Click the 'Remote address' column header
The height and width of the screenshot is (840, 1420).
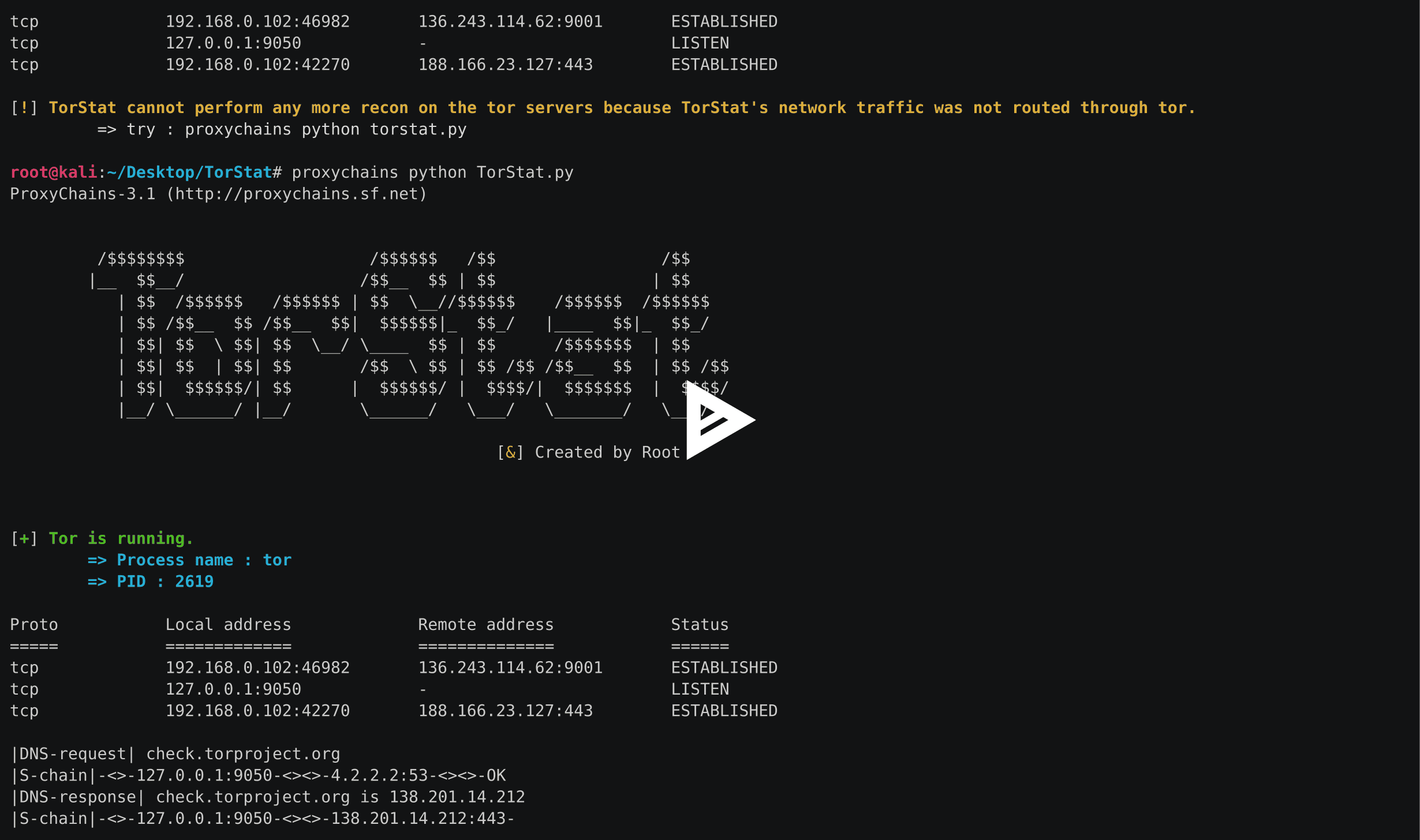(x=485, y=624)
